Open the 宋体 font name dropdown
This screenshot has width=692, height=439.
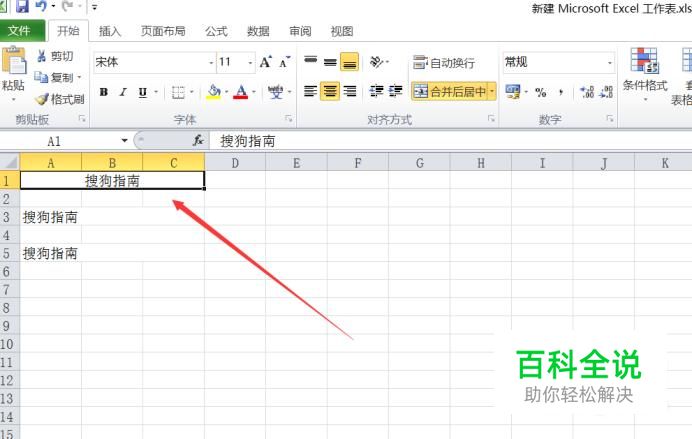tap(211, 63)
